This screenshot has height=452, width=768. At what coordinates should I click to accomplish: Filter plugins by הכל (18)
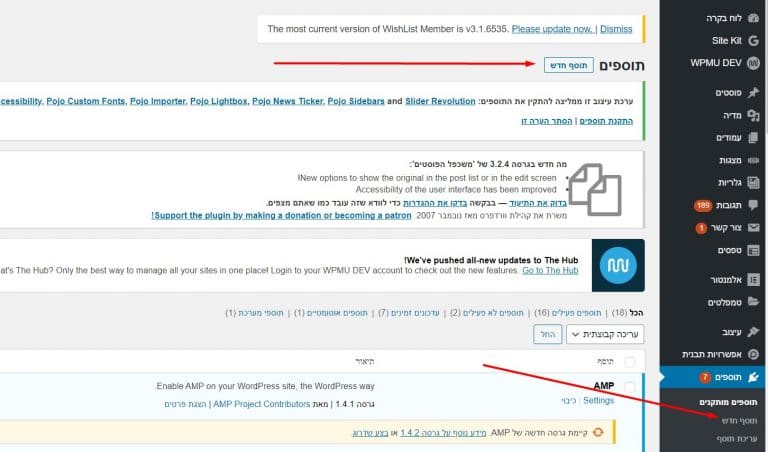tap(627, 312)
